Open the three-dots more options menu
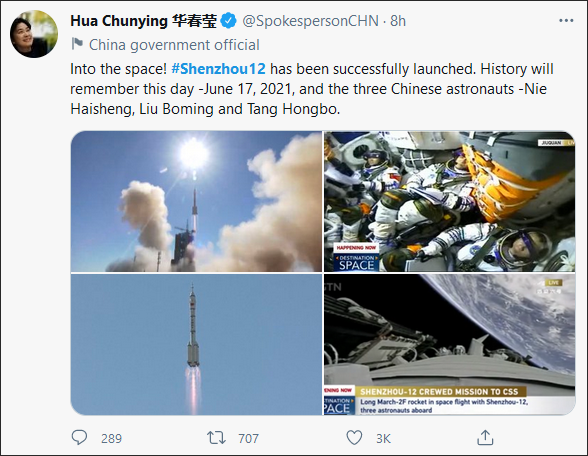 tap(566, 21)
